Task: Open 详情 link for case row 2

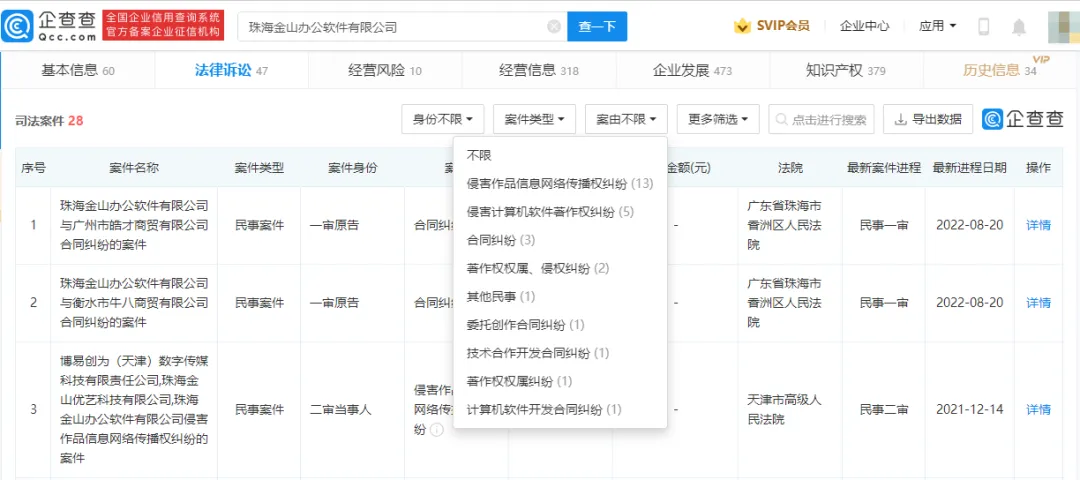Action: tap(1039, 302)
